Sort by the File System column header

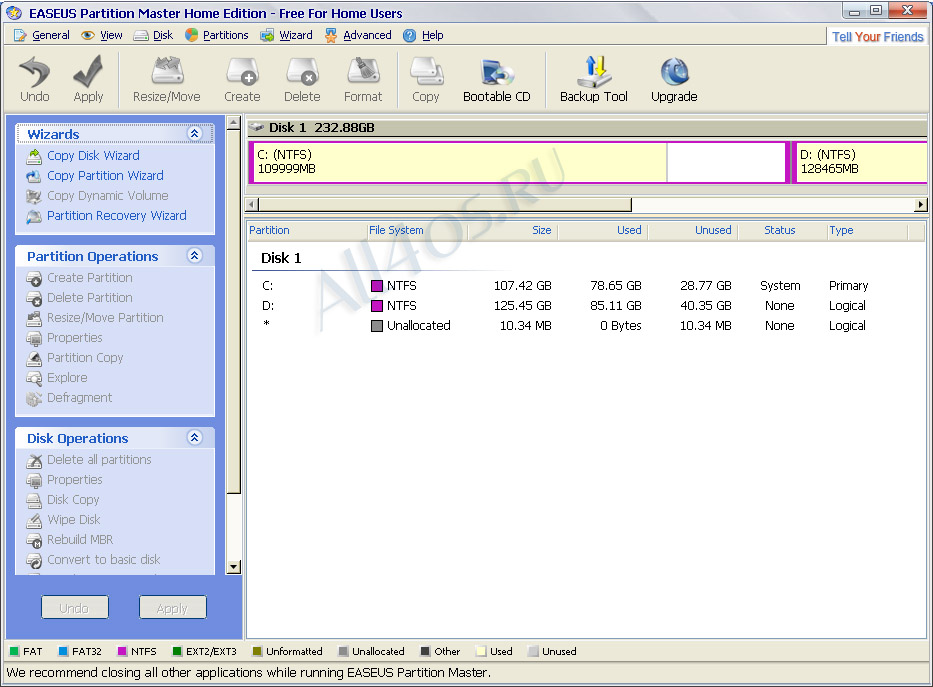pyautogui.click(x=417, y=231)
